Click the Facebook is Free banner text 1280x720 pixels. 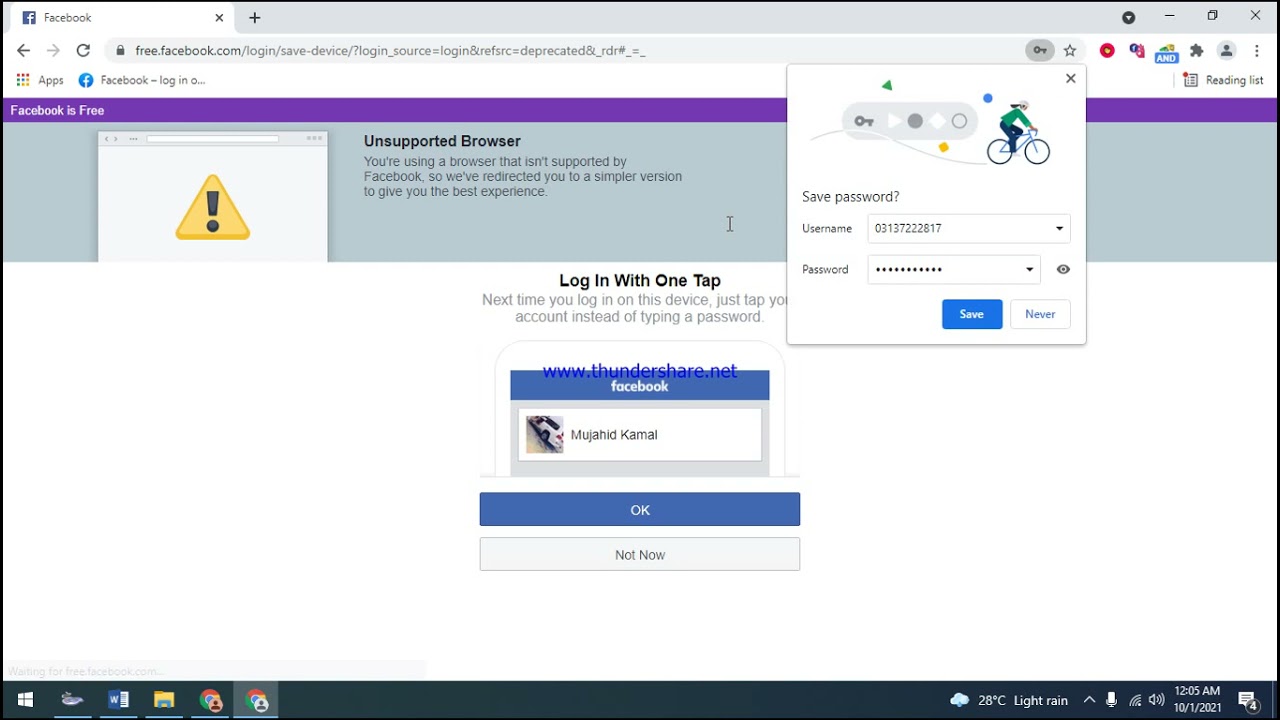pos(57,110)
